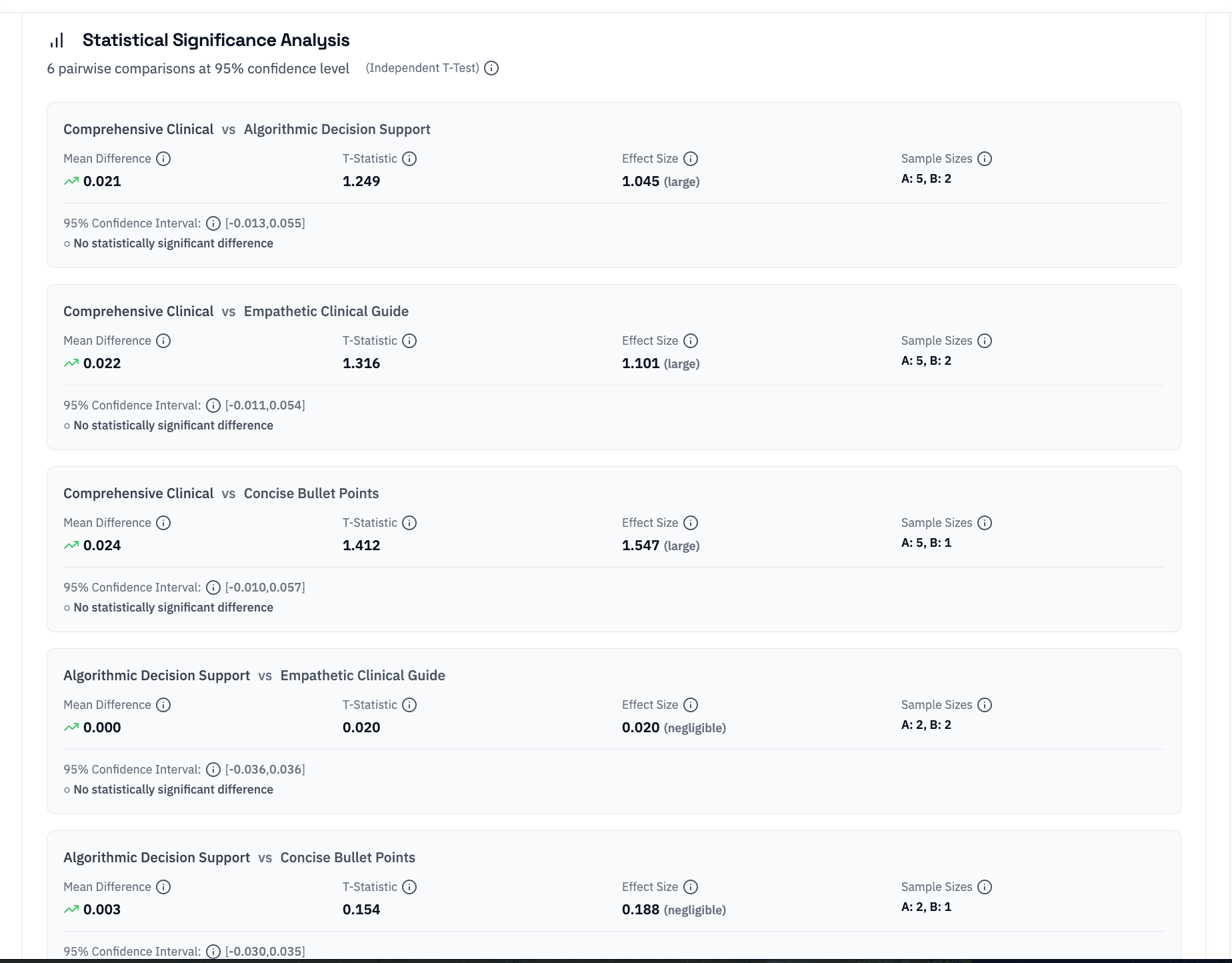Click the Comprehensive Clinical vs Concise Bullet Points title
Viewport: 1232px width, 963px height.
[x=221, y=494]
